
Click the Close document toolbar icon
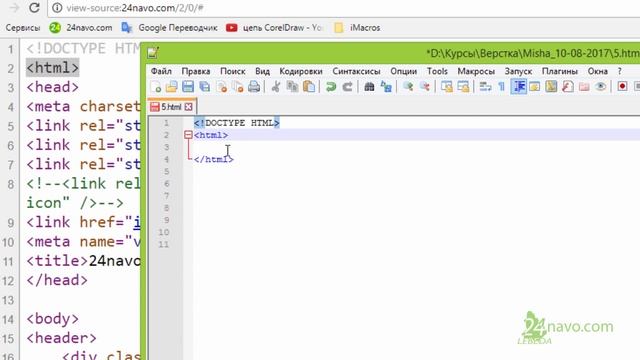point(222,87)
